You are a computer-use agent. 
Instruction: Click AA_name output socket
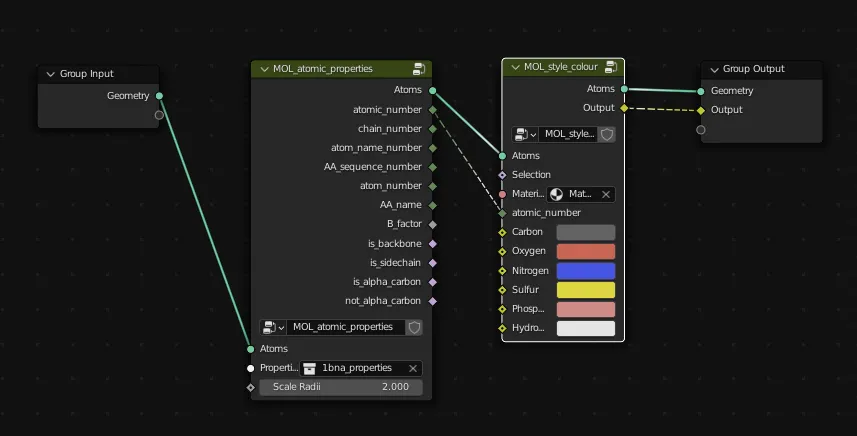(x=432, y=205)
